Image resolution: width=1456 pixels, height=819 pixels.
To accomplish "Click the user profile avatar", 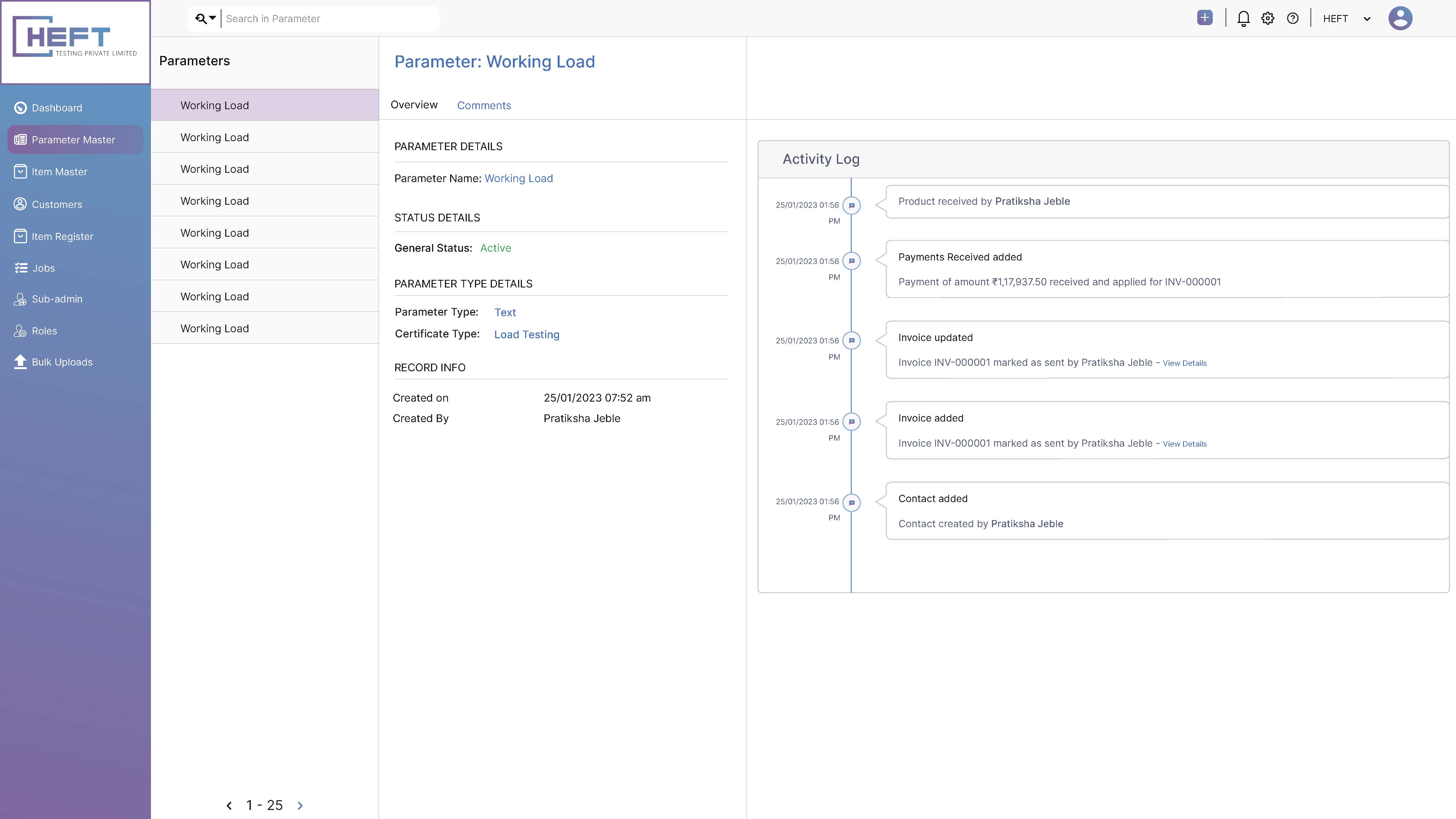I will [1400, 18].
